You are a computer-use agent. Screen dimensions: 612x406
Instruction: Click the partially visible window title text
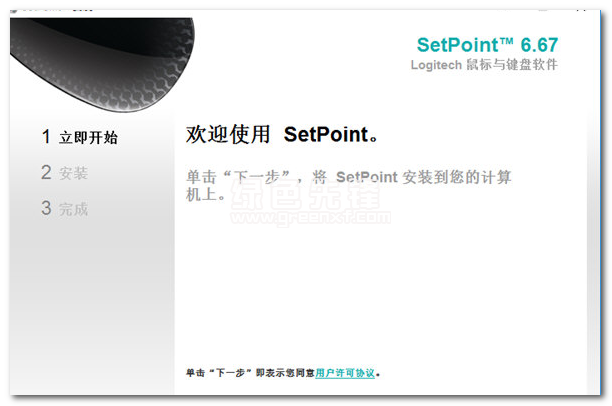(57, 10)
